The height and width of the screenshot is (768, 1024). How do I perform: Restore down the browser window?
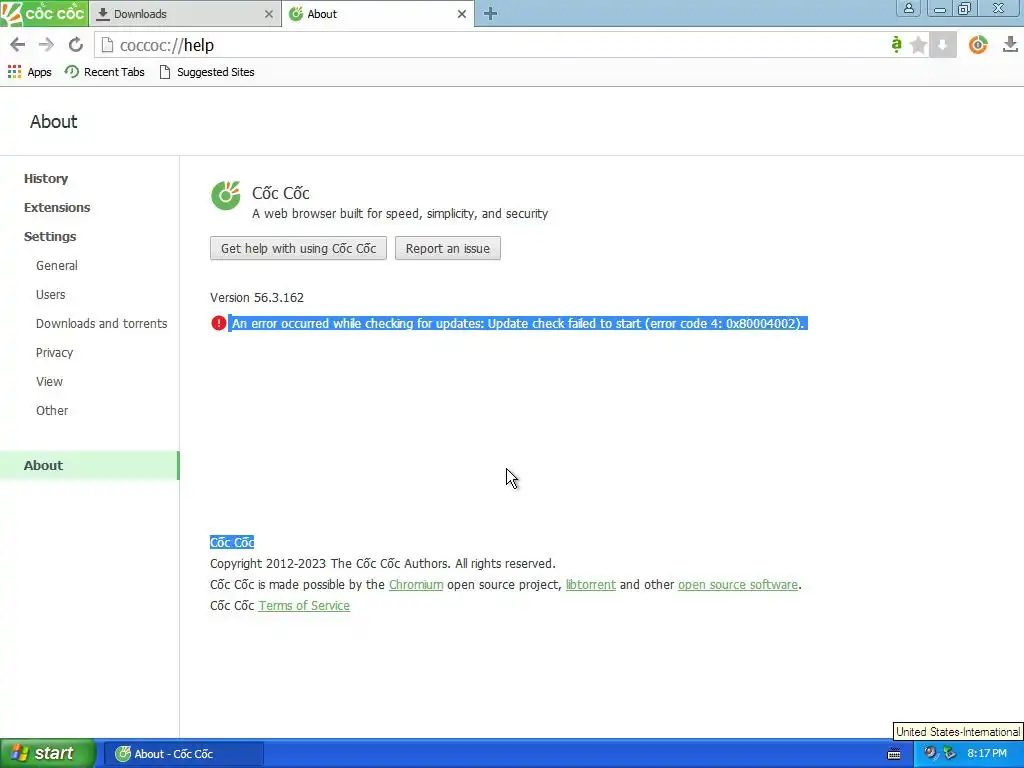point(965,8)
